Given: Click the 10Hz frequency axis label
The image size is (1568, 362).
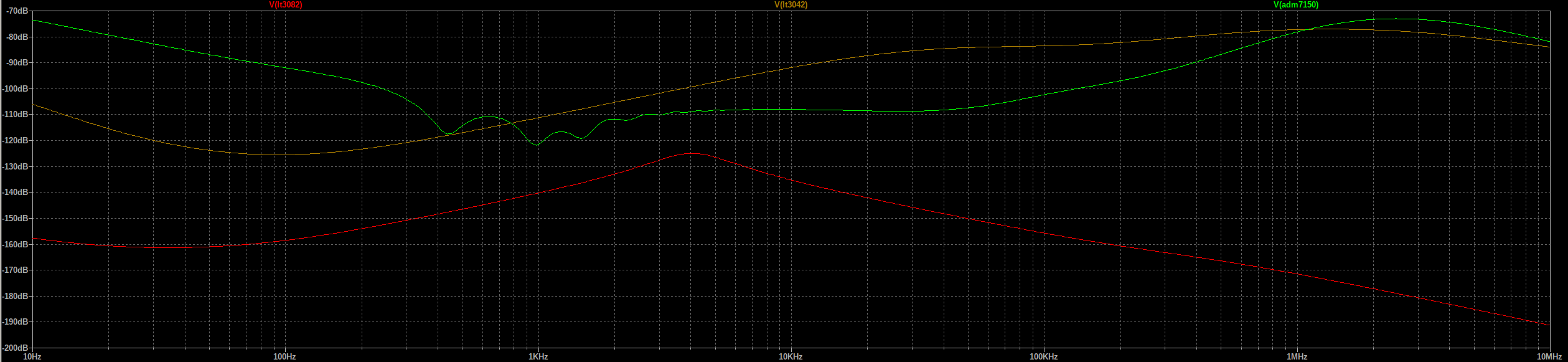Looking at the screenshot, I should coord(32,357).
